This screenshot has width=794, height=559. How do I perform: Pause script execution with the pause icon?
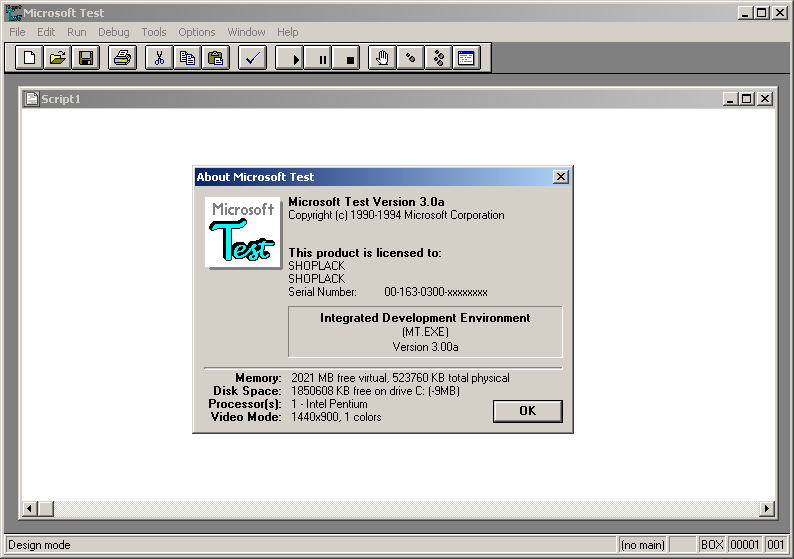[x=317, y=58]
